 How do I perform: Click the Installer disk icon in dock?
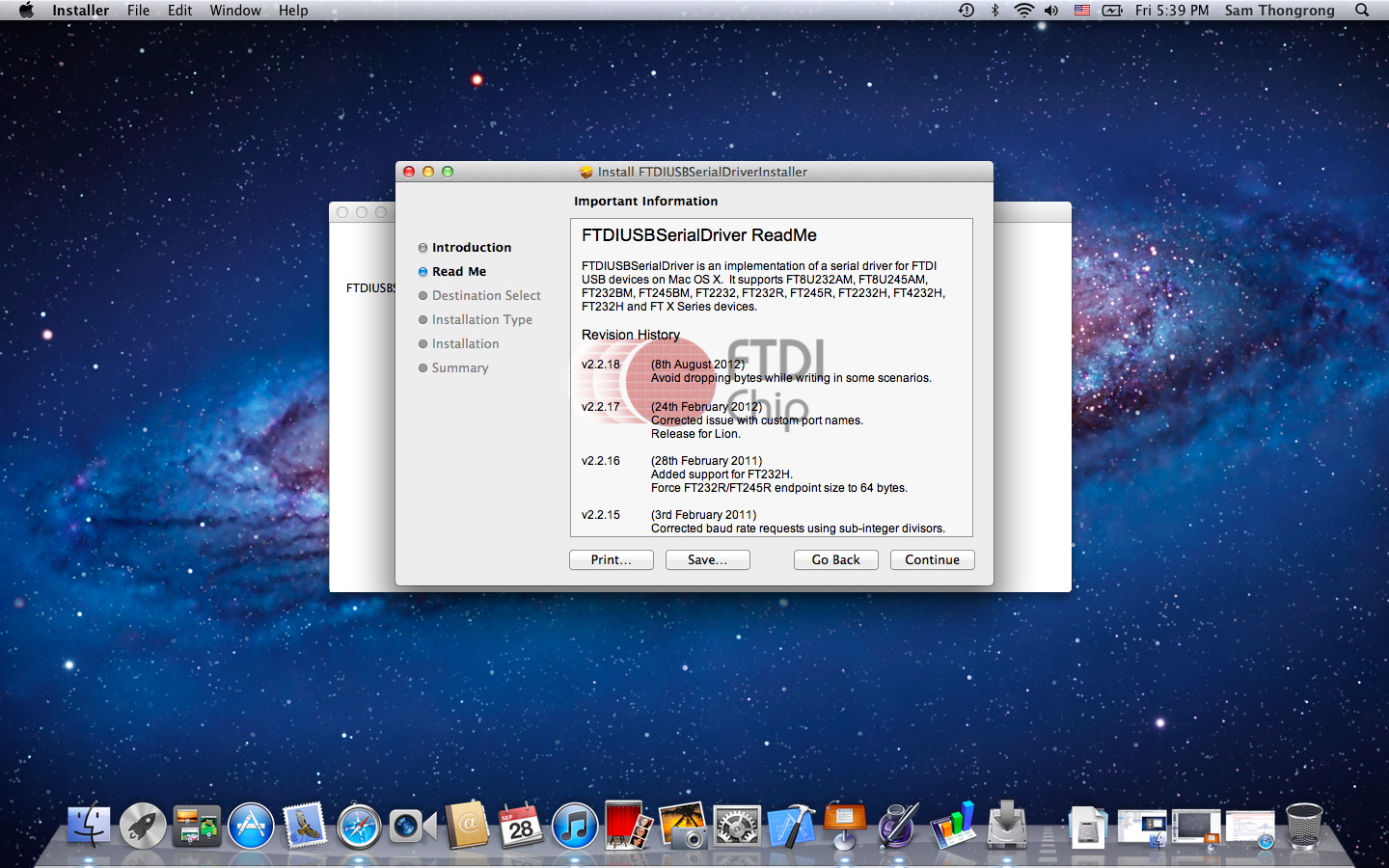tap(1007, 827)
